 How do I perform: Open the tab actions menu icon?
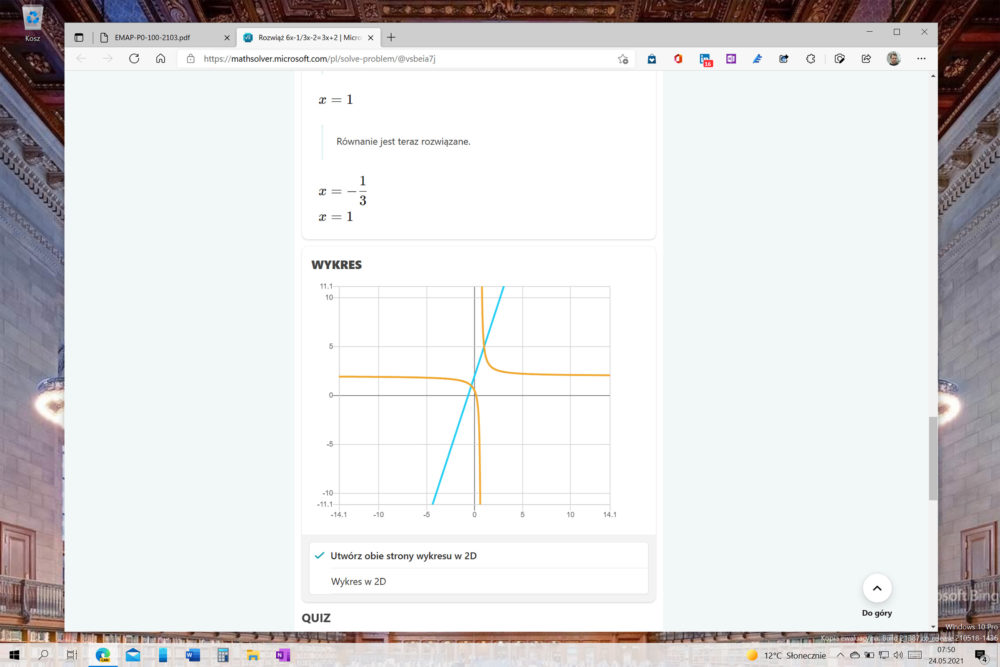[x=79, y=38]
